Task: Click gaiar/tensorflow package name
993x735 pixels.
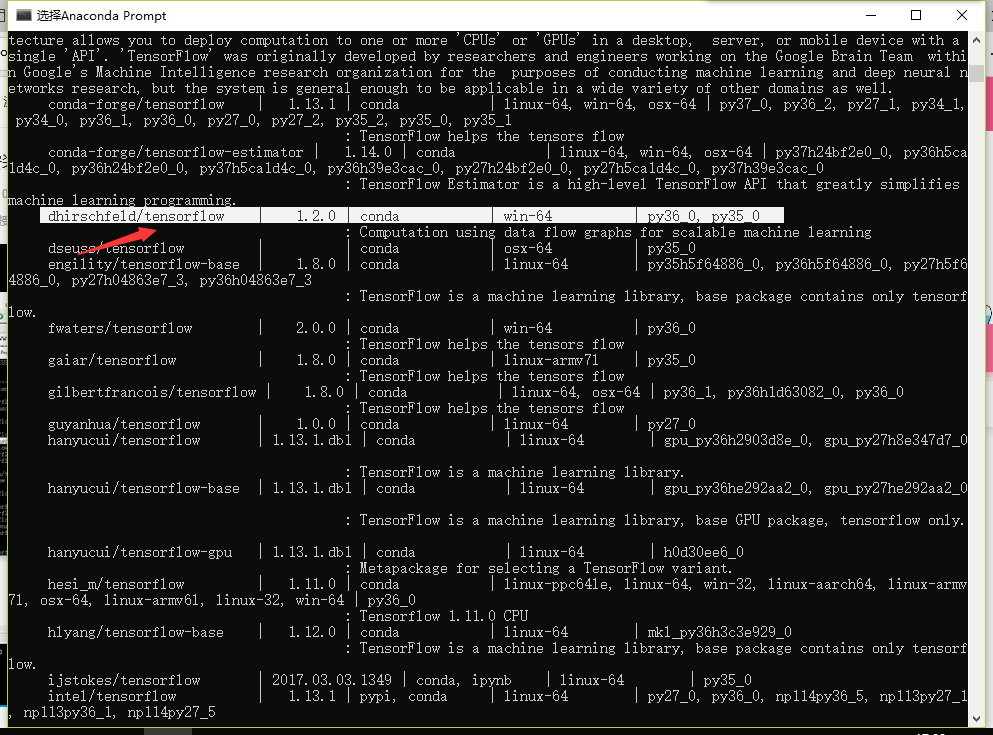Action: coord(112,360)
